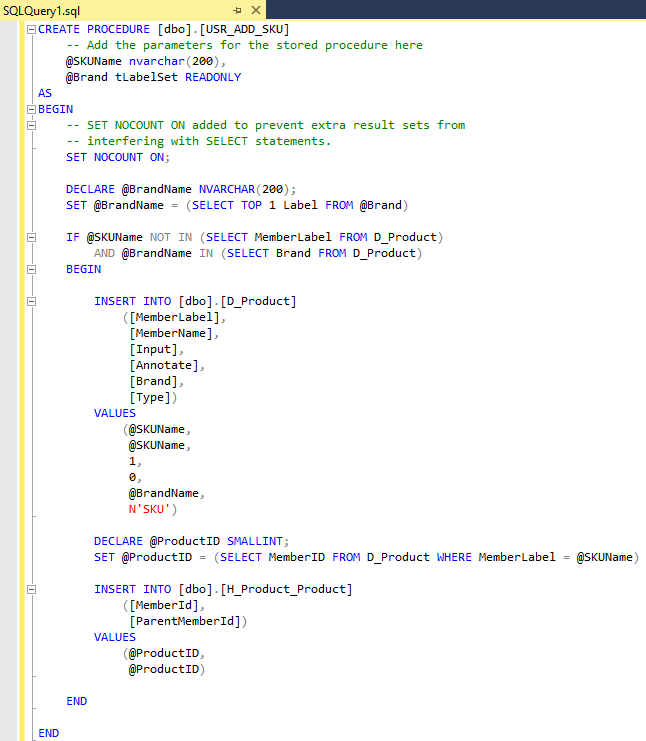Collapse the SET NOCOUNT comment block
This screenshot has width=646, height=741.
pos(31,125)
